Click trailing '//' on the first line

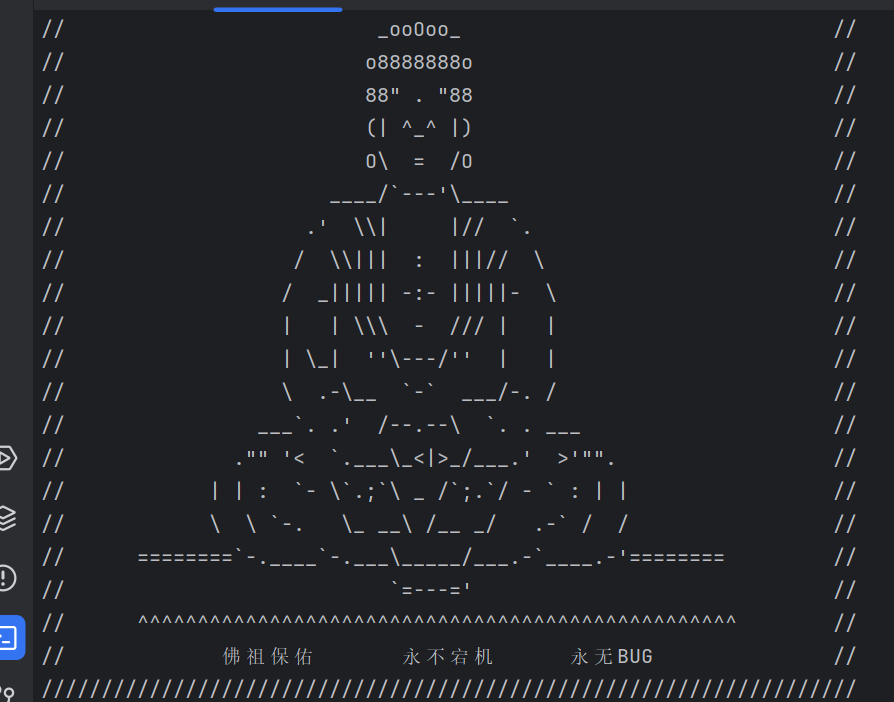click(x=845, y=30)
